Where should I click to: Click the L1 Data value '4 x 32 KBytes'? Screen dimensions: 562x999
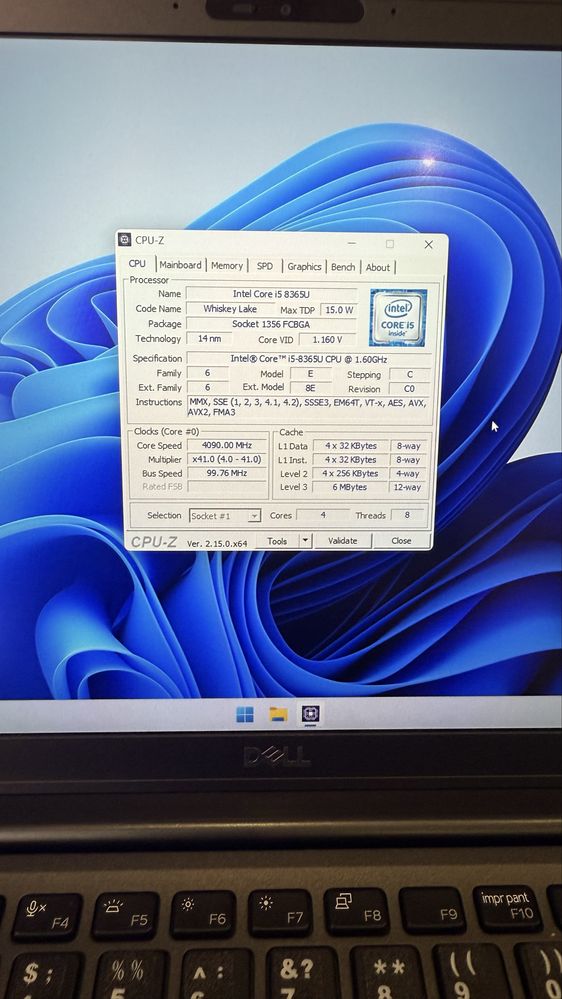pyautogui.click(x=350, y=446)
